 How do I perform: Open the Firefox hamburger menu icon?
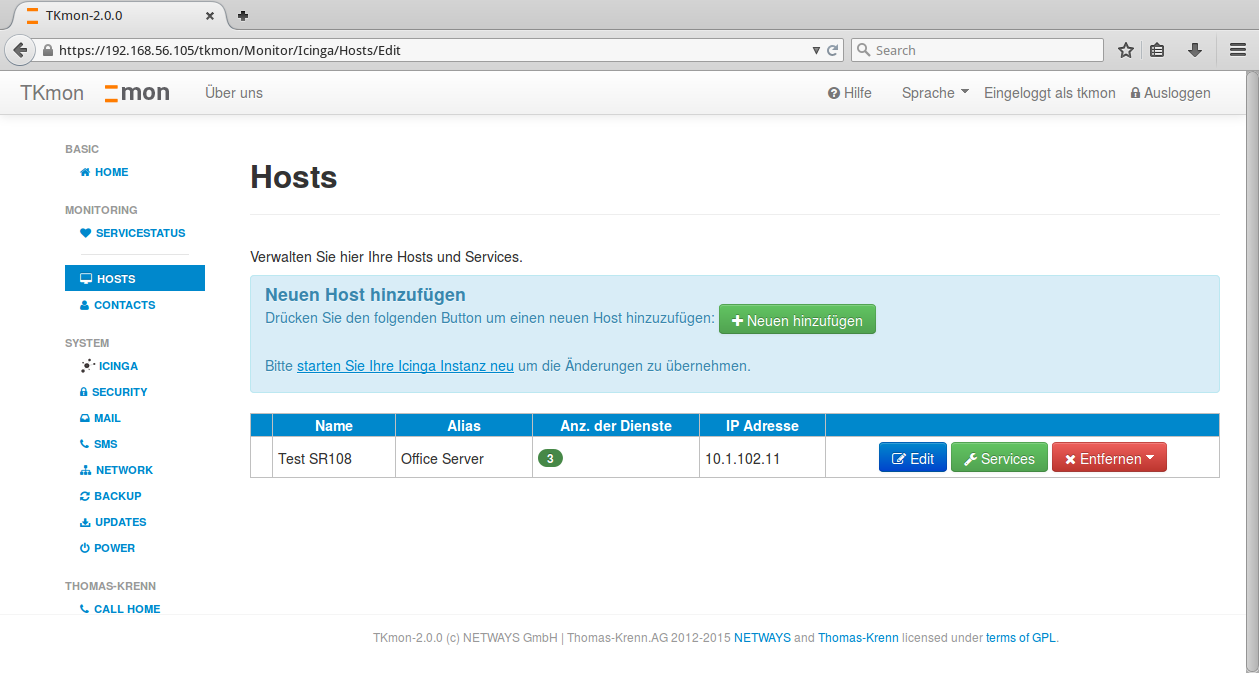point(1237,50)
